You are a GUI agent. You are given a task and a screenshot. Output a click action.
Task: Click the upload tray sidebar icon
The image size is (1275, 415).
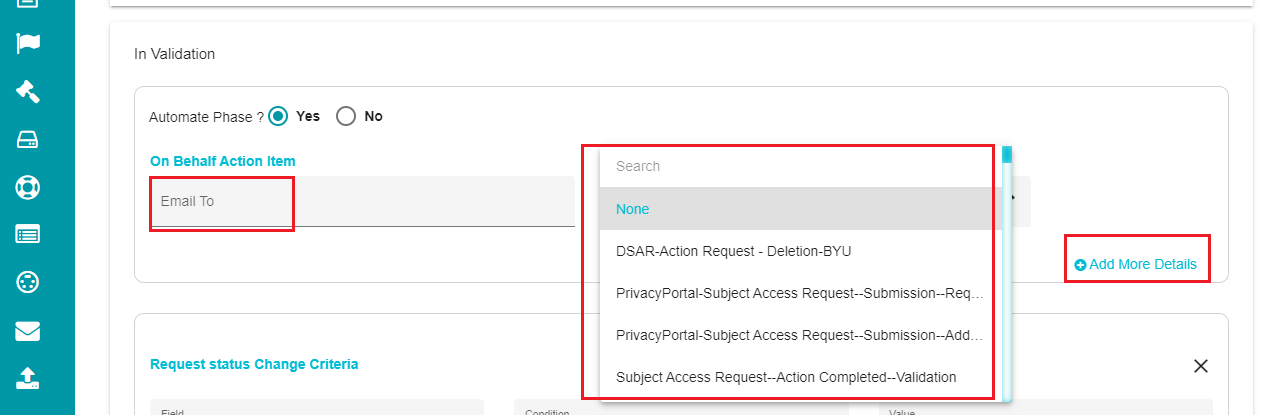[28, 378]
